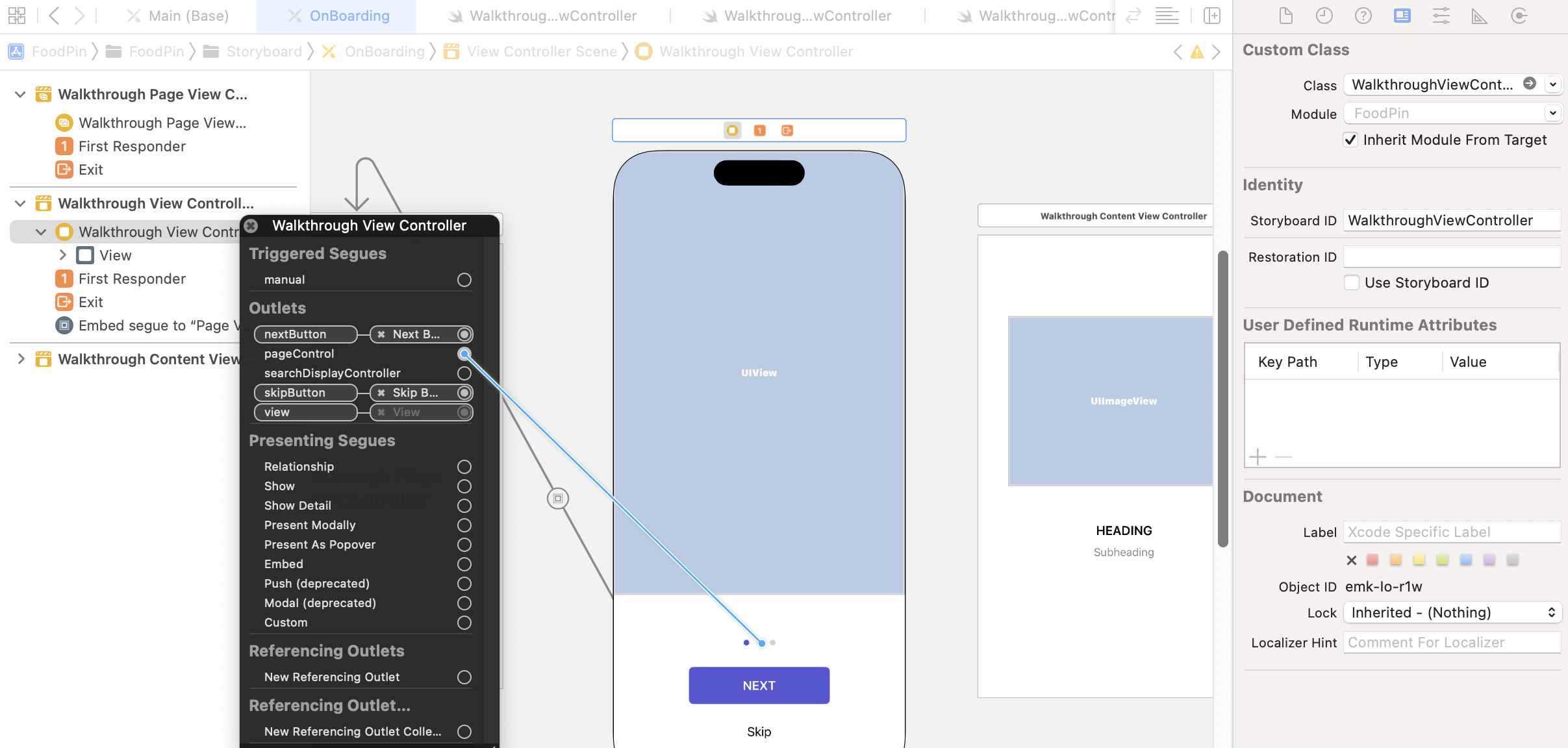
Task: Click the back navigation arrow
Action: 55,16
